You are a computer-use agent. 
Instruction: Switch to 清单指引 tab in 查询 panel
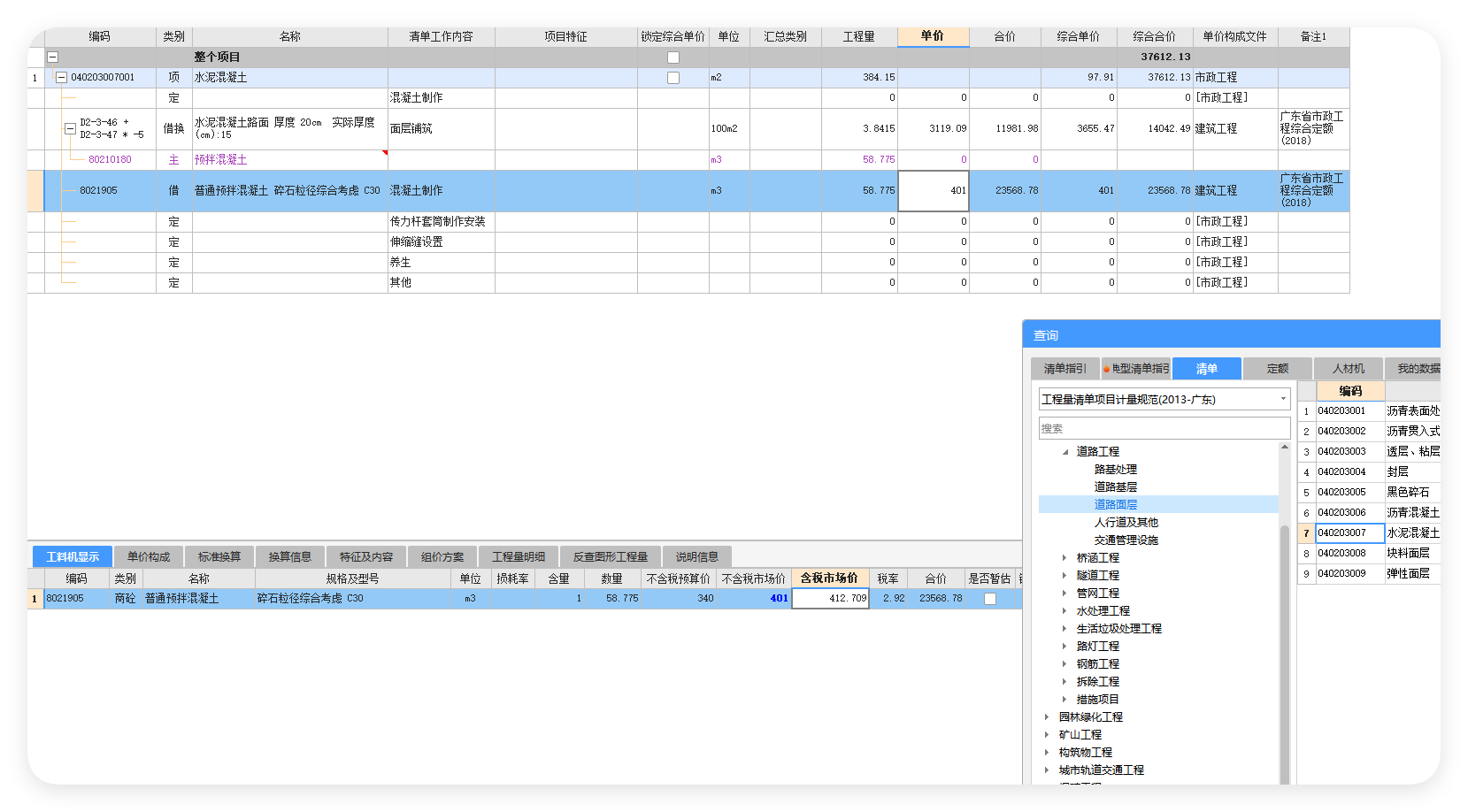1064,369
